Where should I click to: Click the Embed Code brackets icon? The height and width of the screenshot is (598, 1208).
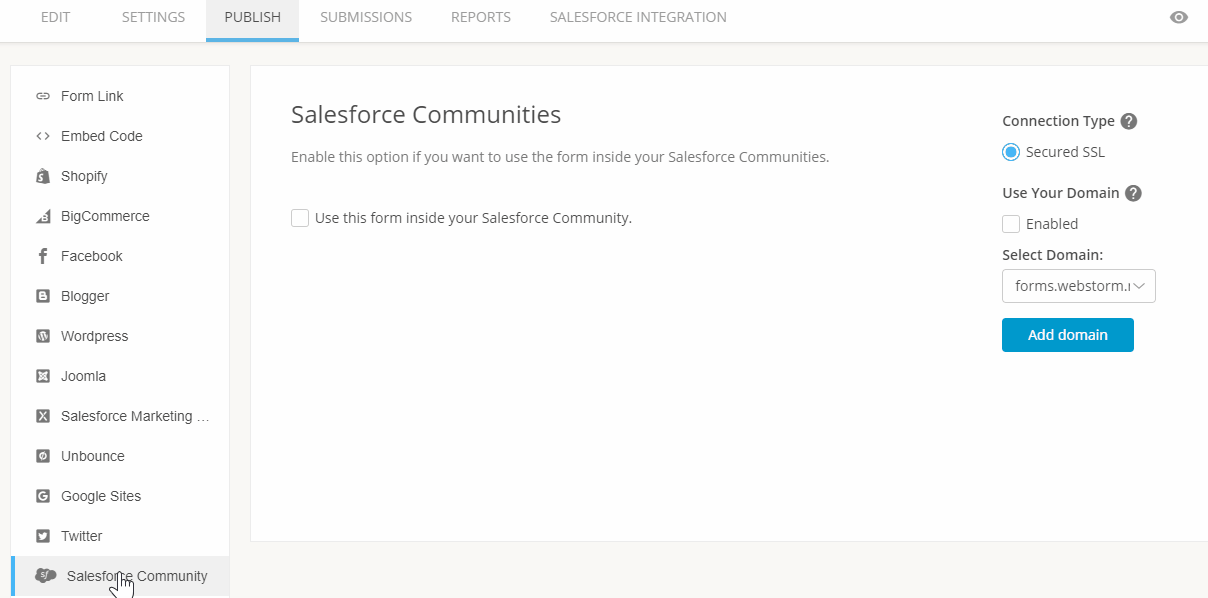pyautogui.click(x=43, y=136)
